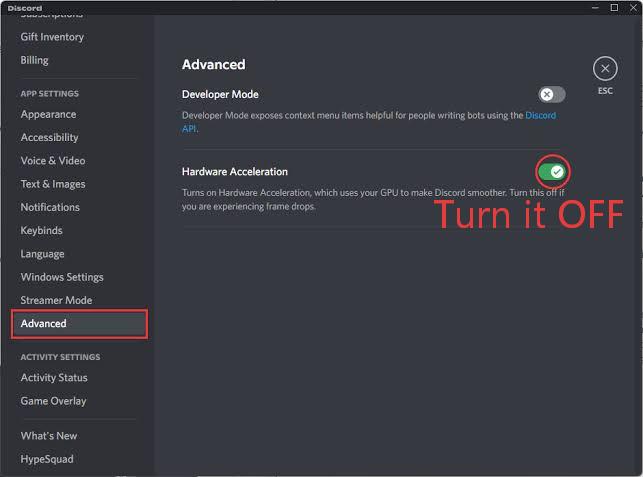
Task: Open Keybinds settings
Action: [41, 231]
